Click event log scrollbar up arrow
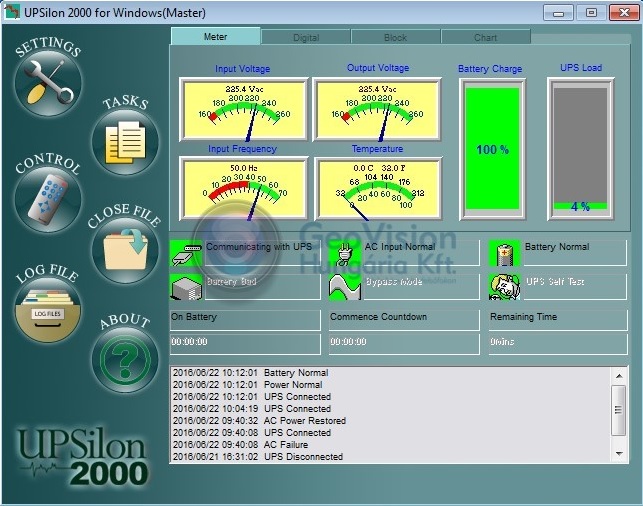Image resolution: width=643 pixels, height=506 pixels. [619, 376]
